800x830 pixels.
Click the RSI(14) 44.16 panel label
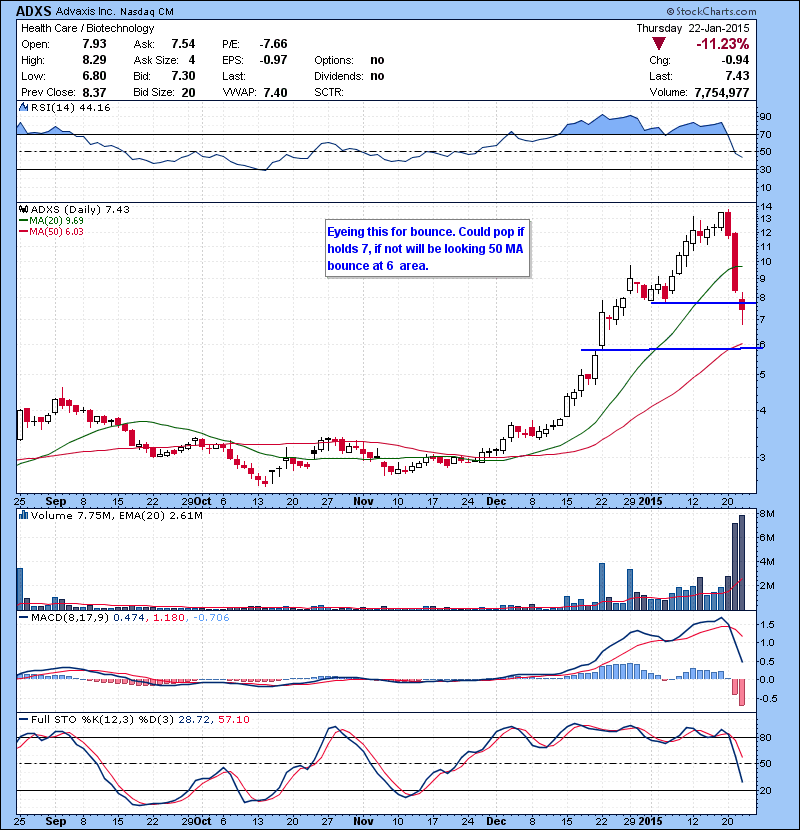pyautogui.click(x=70, y=107)
